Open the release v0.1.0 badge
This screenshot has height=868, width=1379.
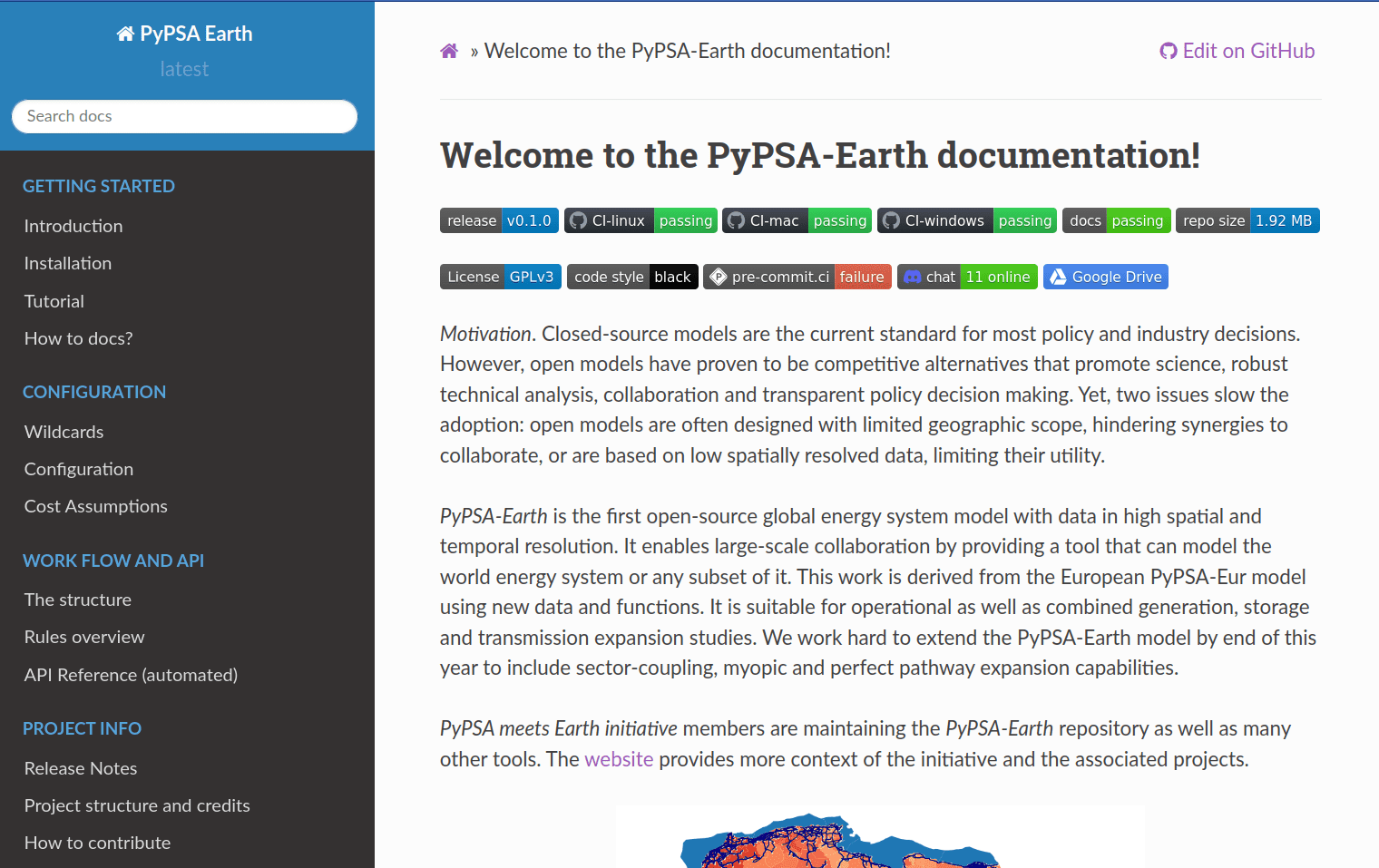coord(499,220)
